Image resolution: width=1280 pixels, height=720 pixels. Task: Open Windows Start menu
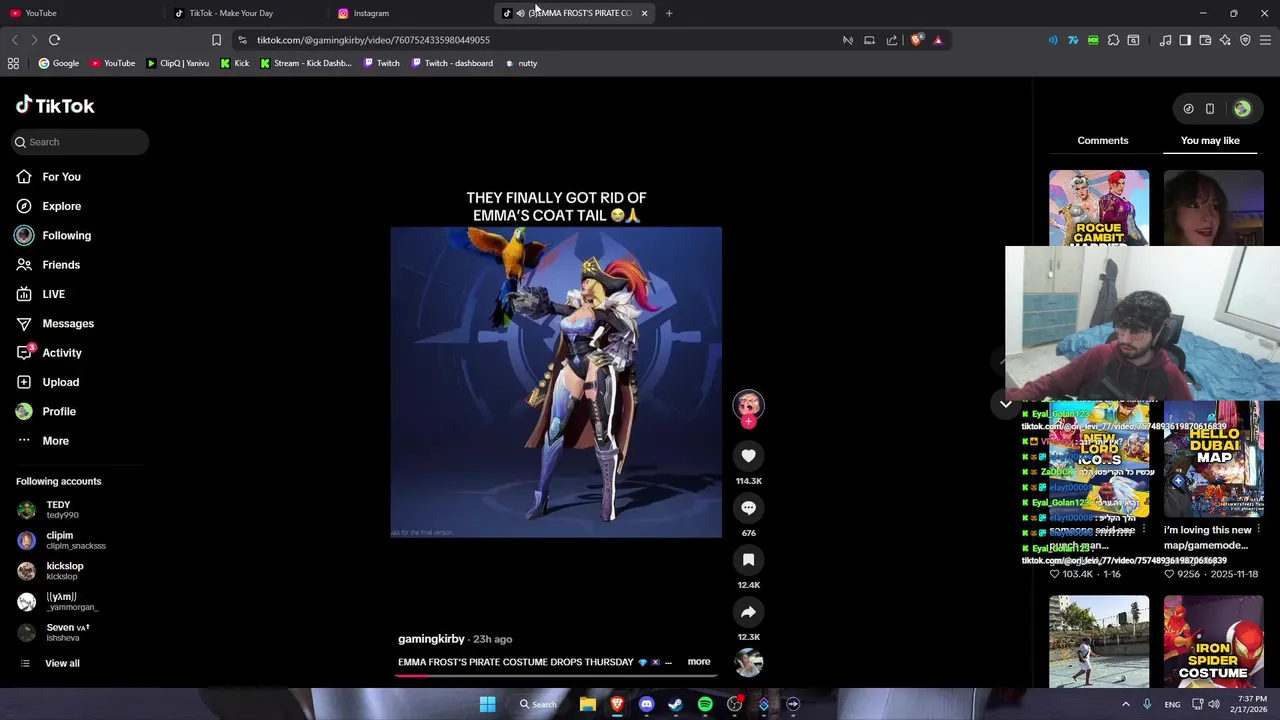(x=487, y=704)
